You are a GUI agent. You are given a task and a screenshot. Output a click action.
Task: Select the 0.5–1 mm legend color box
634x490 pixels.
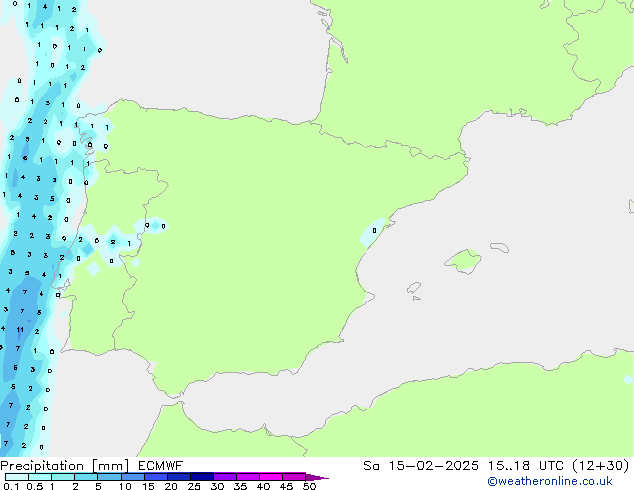(x=40, y=477)
